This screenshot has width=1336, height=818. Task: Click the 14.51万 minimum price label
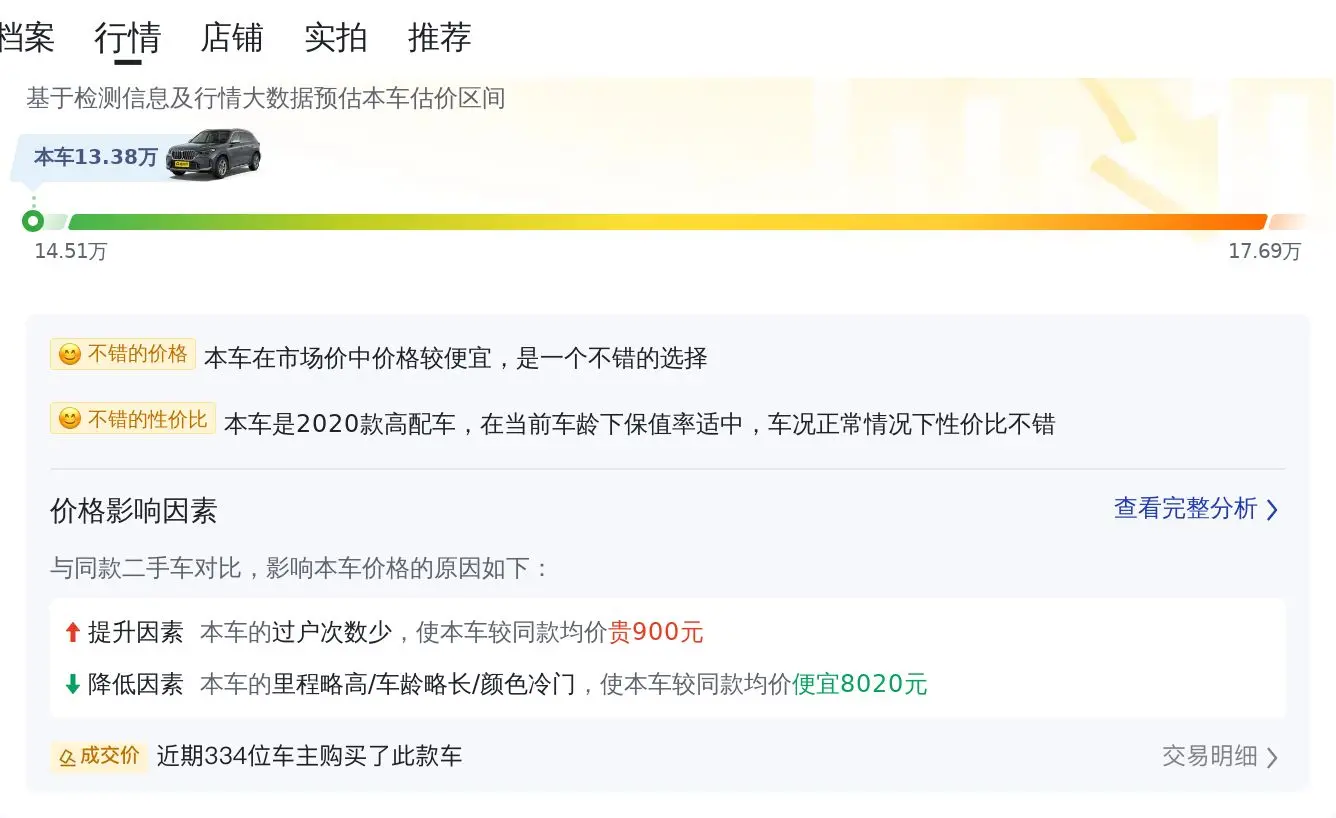pos(71,251)
